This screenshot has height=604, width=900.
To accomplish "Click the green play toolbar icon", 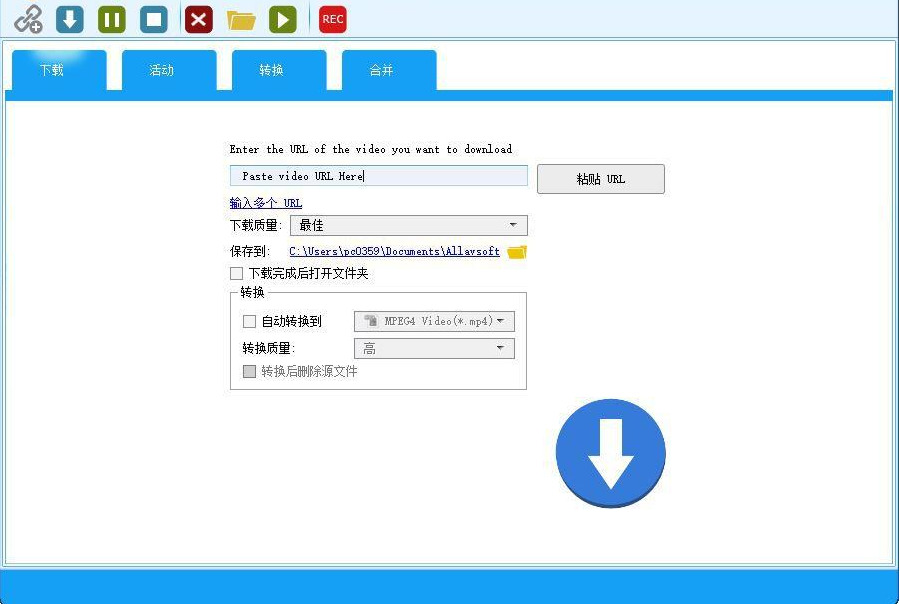I will pos(283,19).
